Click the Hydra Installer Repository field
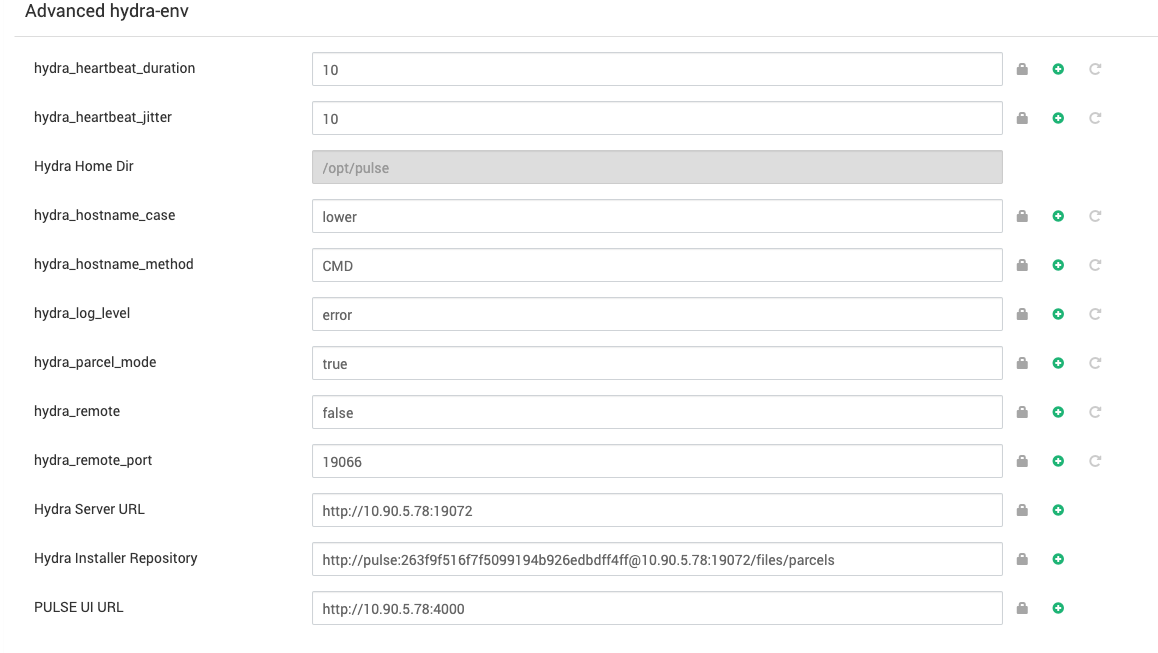The width and height of the screenshot is (1158, 653). pos(657,559)
